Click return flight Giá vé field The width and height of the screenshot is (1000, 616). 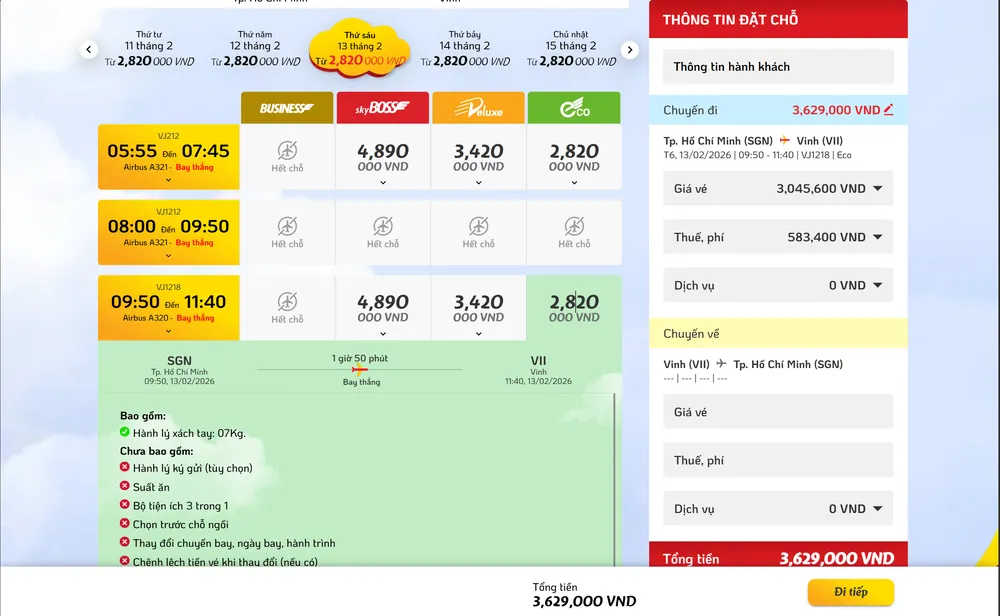point(778,412)
